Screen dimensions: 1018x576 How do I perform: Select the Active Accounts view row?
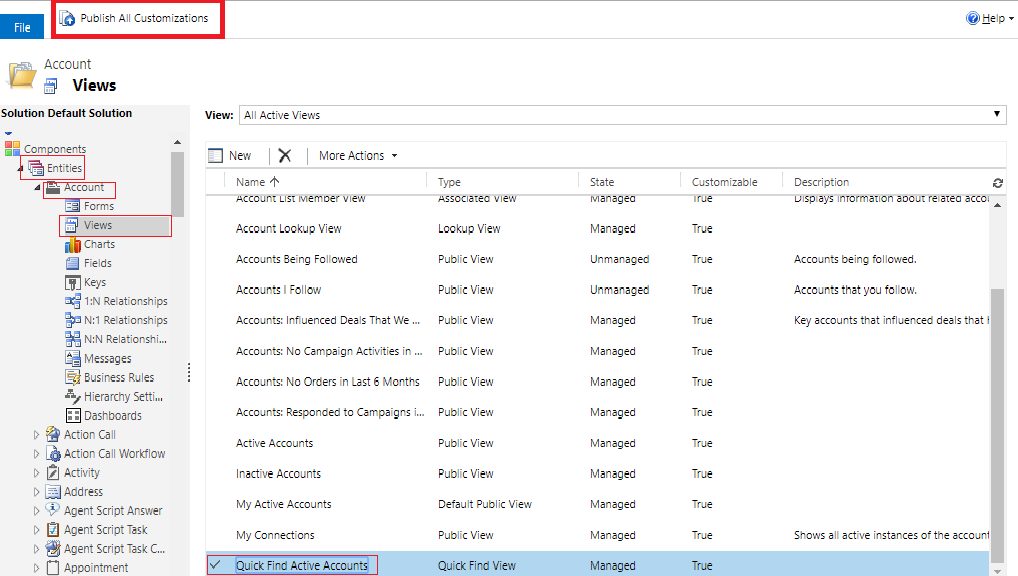tap(275, 443)
